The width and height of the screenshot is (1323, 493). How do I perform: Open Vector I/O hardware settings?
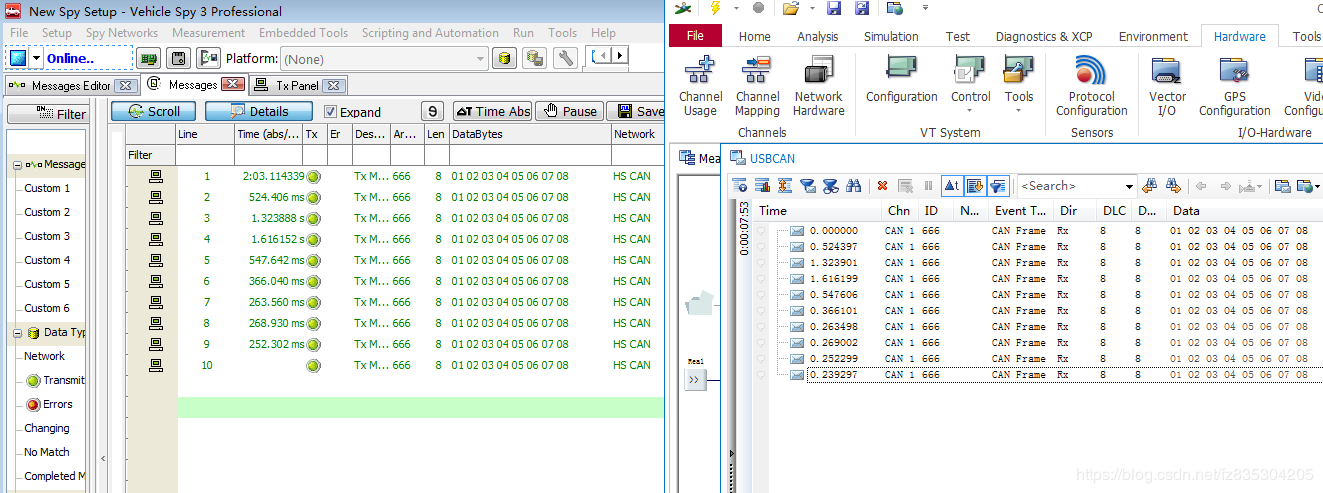(x=1167, y=86)
